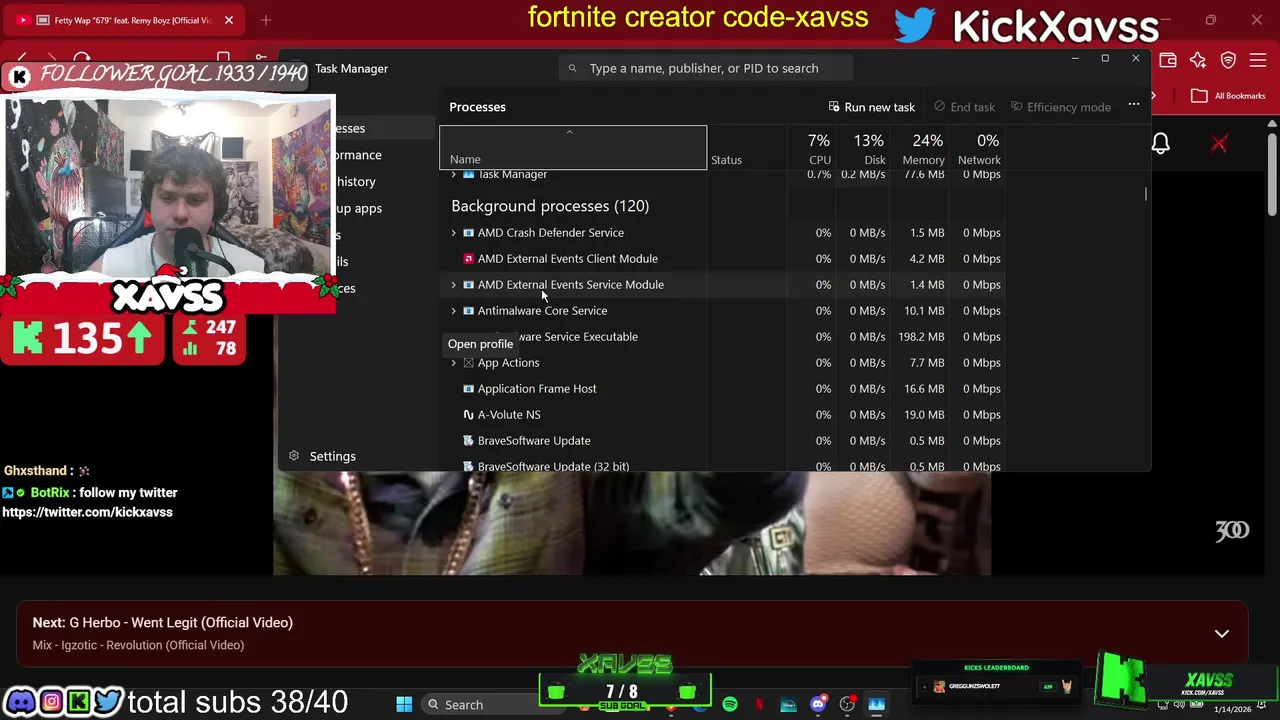Sort processes by Status column

click(x=746, y=149)
